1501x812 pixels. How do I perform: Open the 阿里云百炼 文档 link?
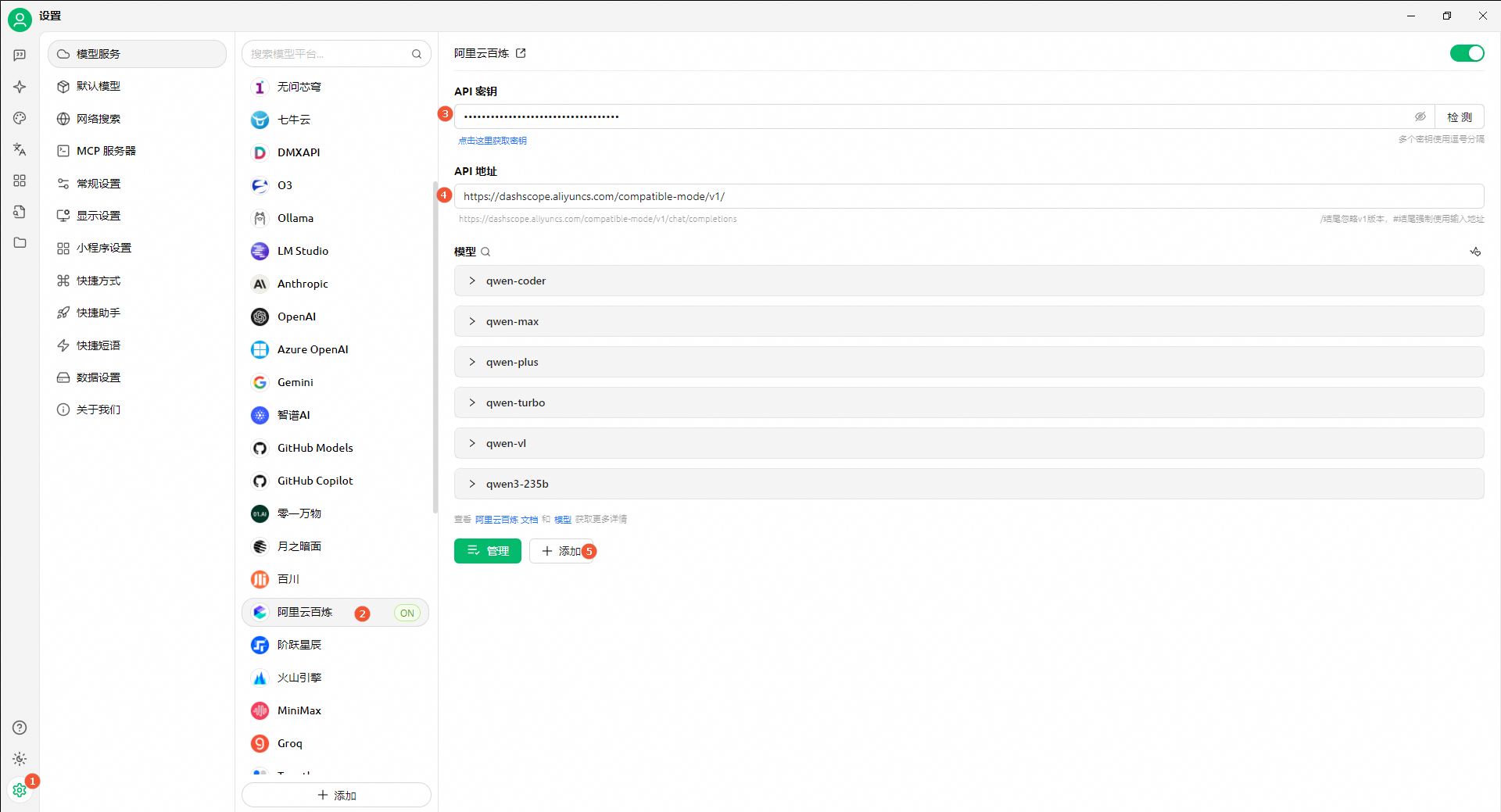pyautogui.click(x=507, y=519)
